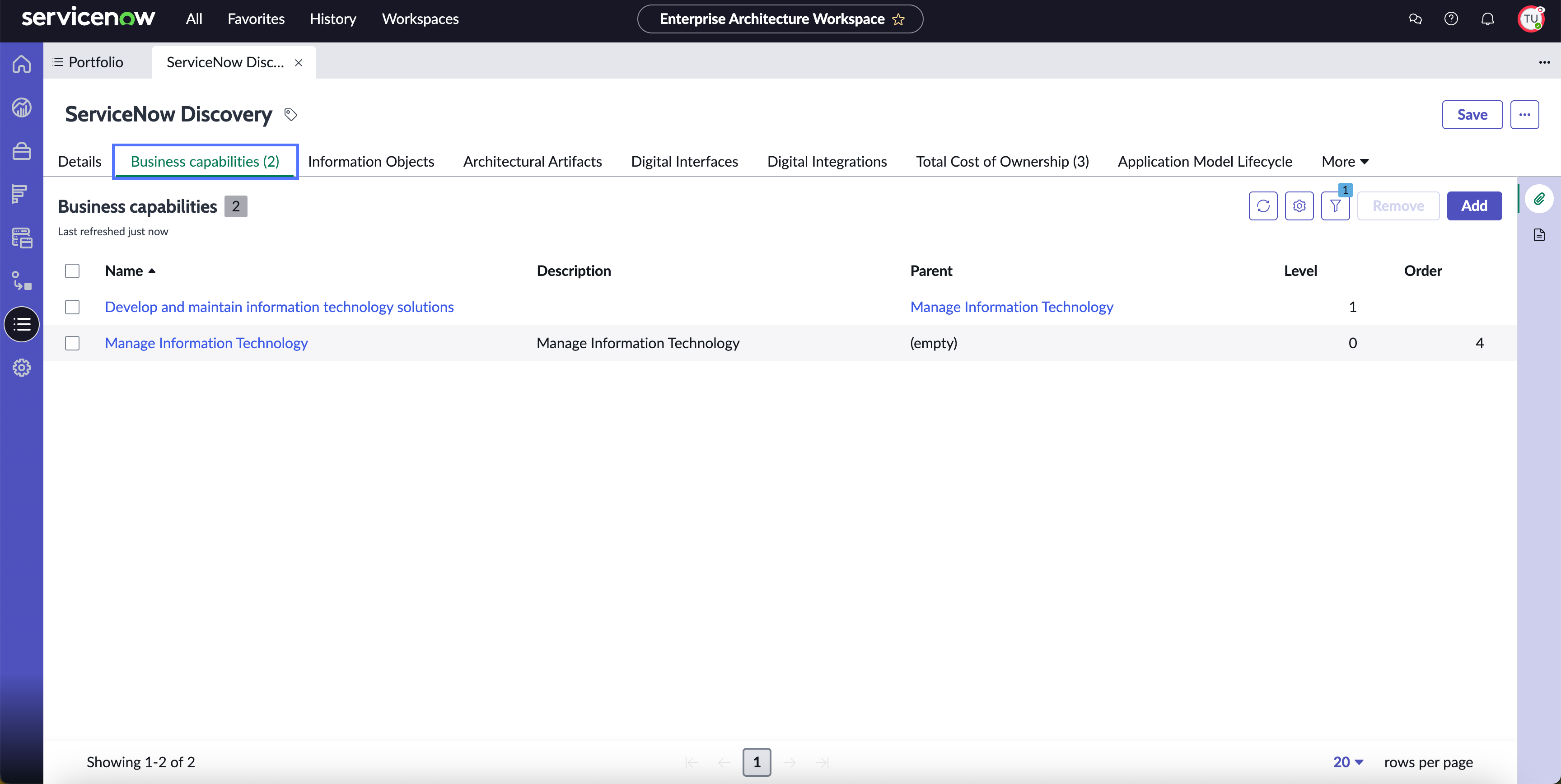
Task: Click the servicenow logo
Action: [x=89, y=17]
